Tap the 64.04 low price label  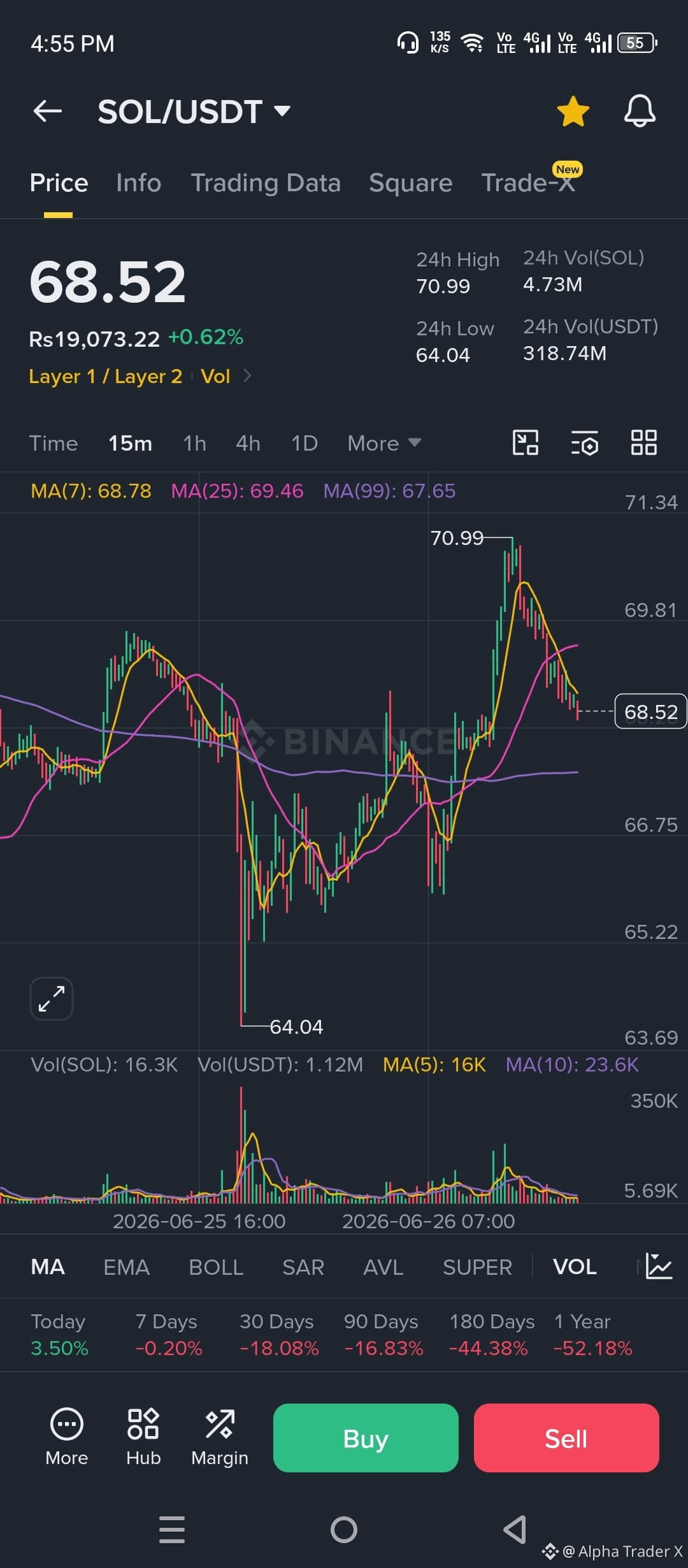point(296,1027)
